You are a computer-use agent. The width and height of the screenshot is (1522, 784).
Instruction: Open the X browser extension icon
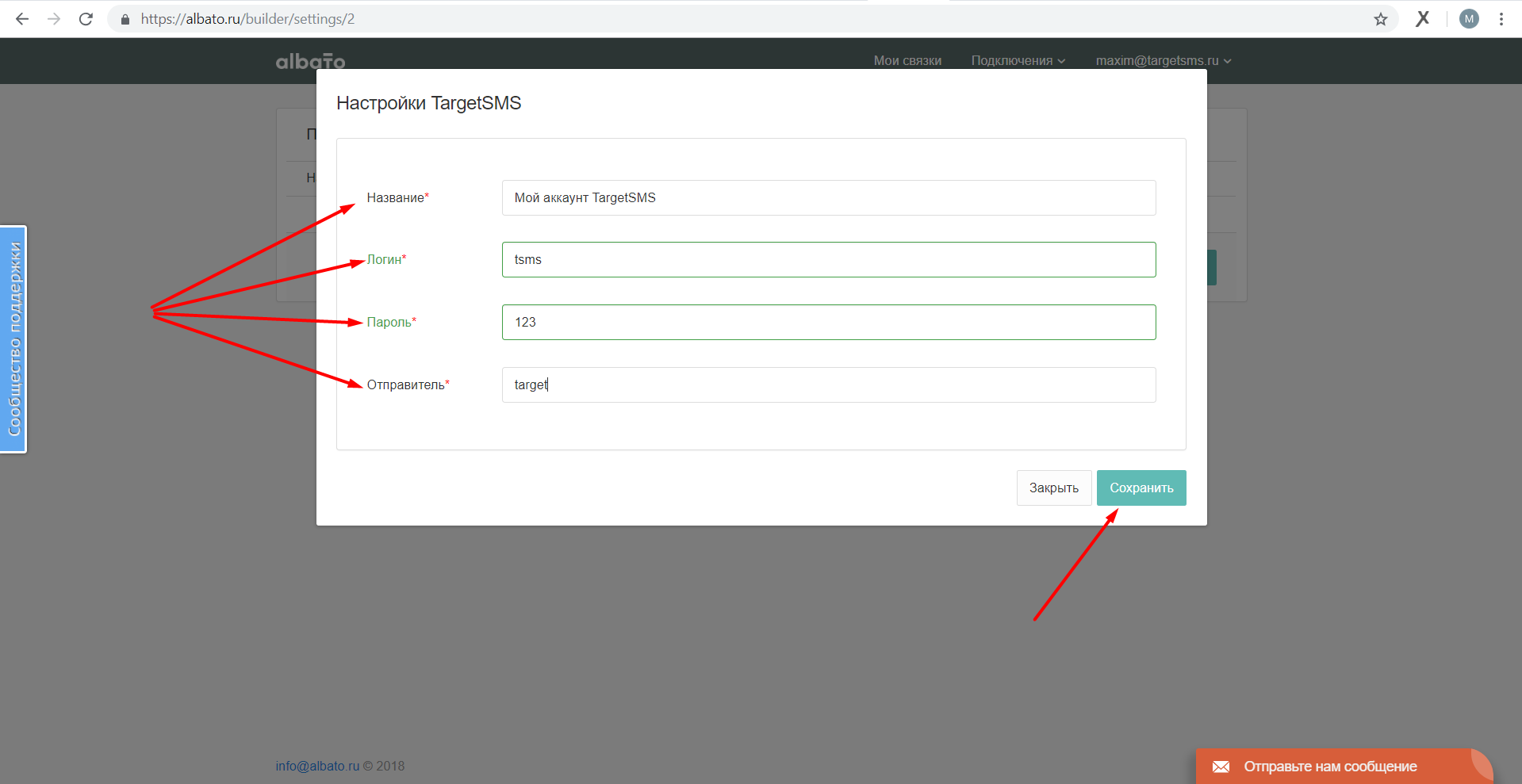pyautogui.click(x=1423, y=19)
